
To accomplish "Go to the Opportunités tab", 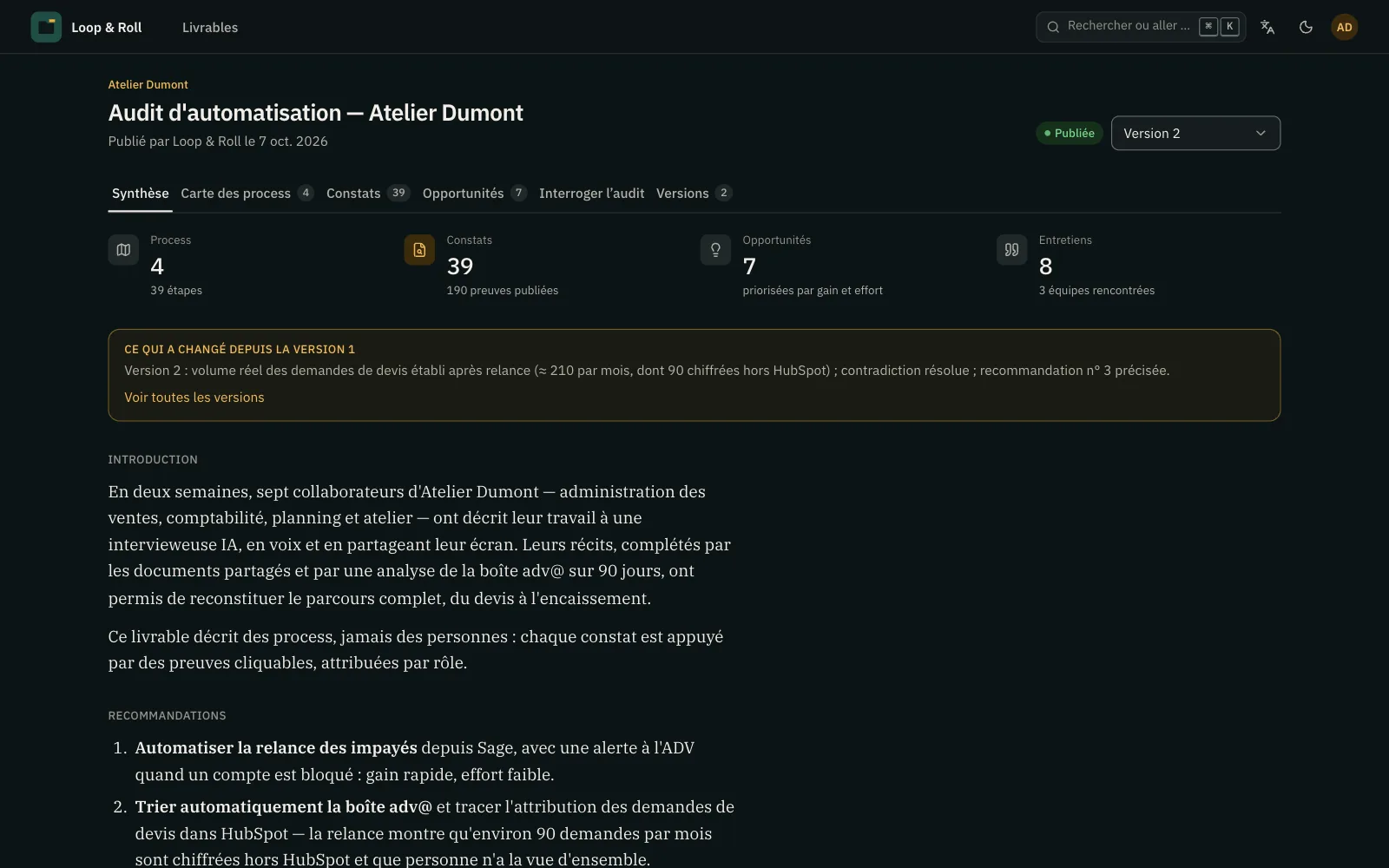I will pyautogui.click(x=474, y=193).
